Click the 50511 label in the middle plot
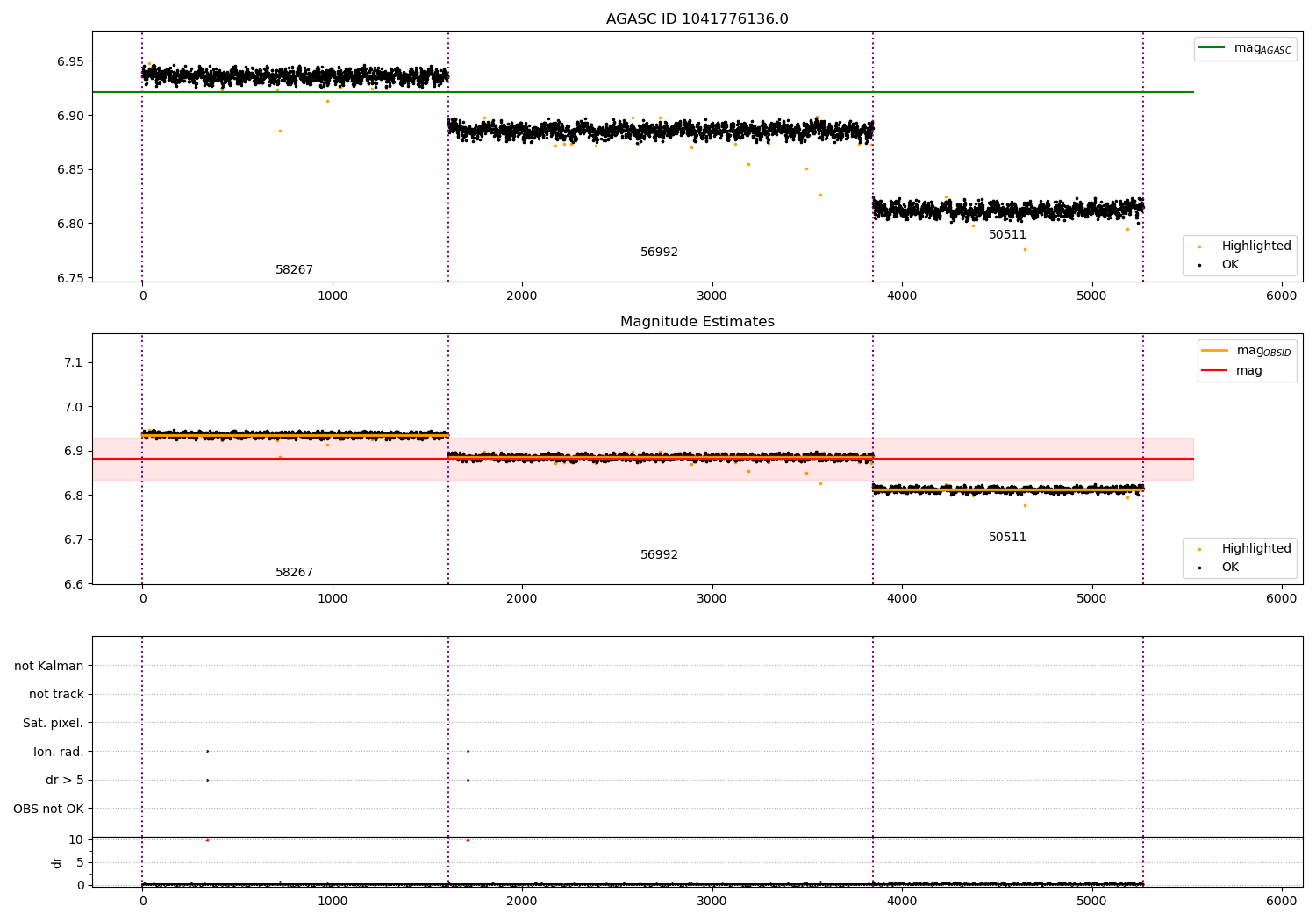 (x=1007, y=538)
